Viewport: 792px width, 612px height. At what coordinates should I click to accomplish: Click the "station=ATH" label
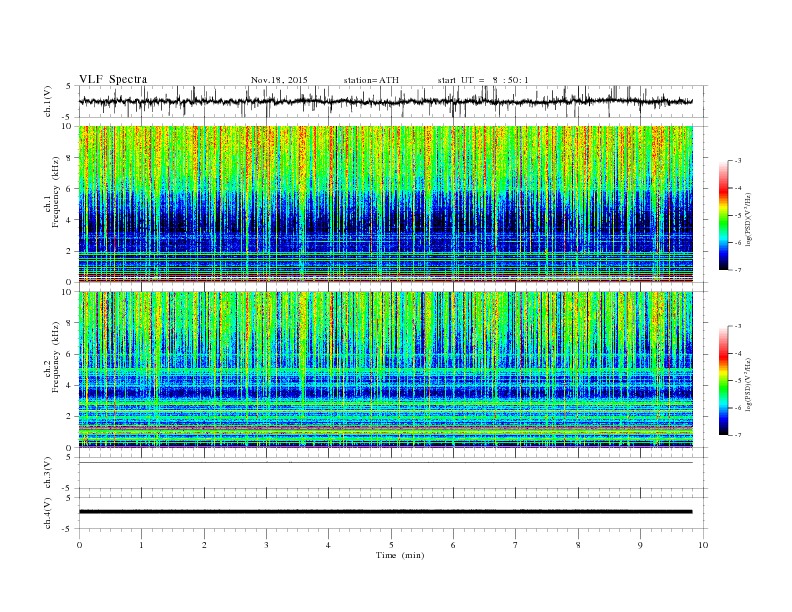(371, 80)
